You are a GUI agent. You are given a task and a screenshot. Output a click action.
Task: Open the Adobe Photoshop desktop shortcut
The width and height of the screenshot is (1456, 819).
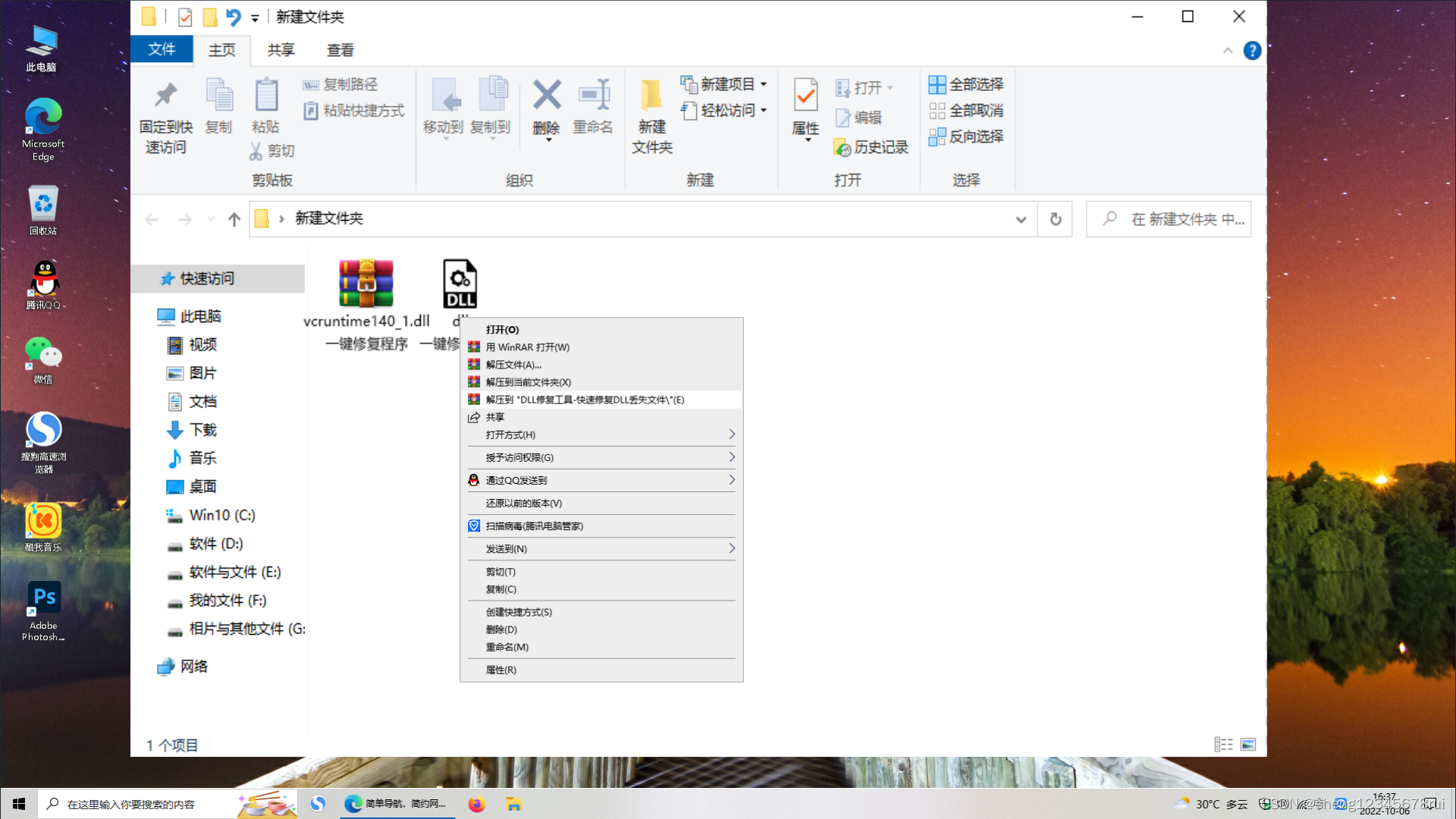click(43, 611)
